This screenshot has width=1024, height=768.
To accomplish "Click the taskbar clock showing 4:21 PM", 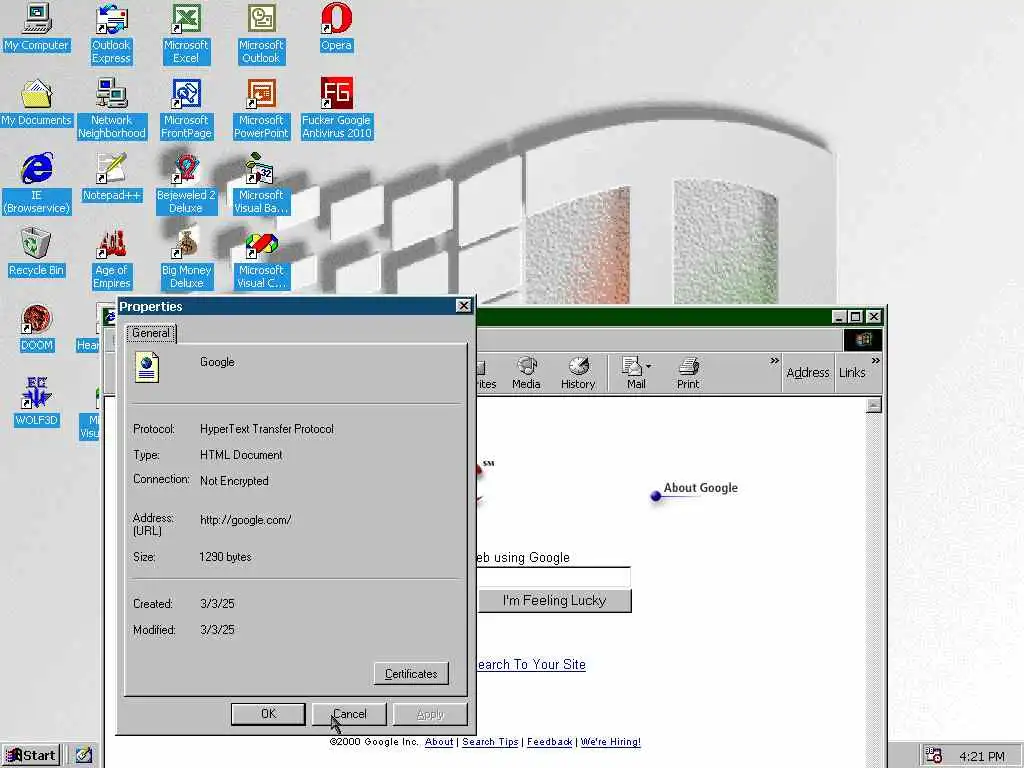I will tap(982, 757).
